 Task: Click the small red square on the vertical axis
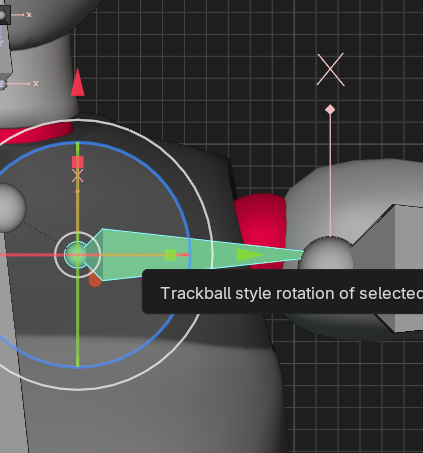pos(78,162)
